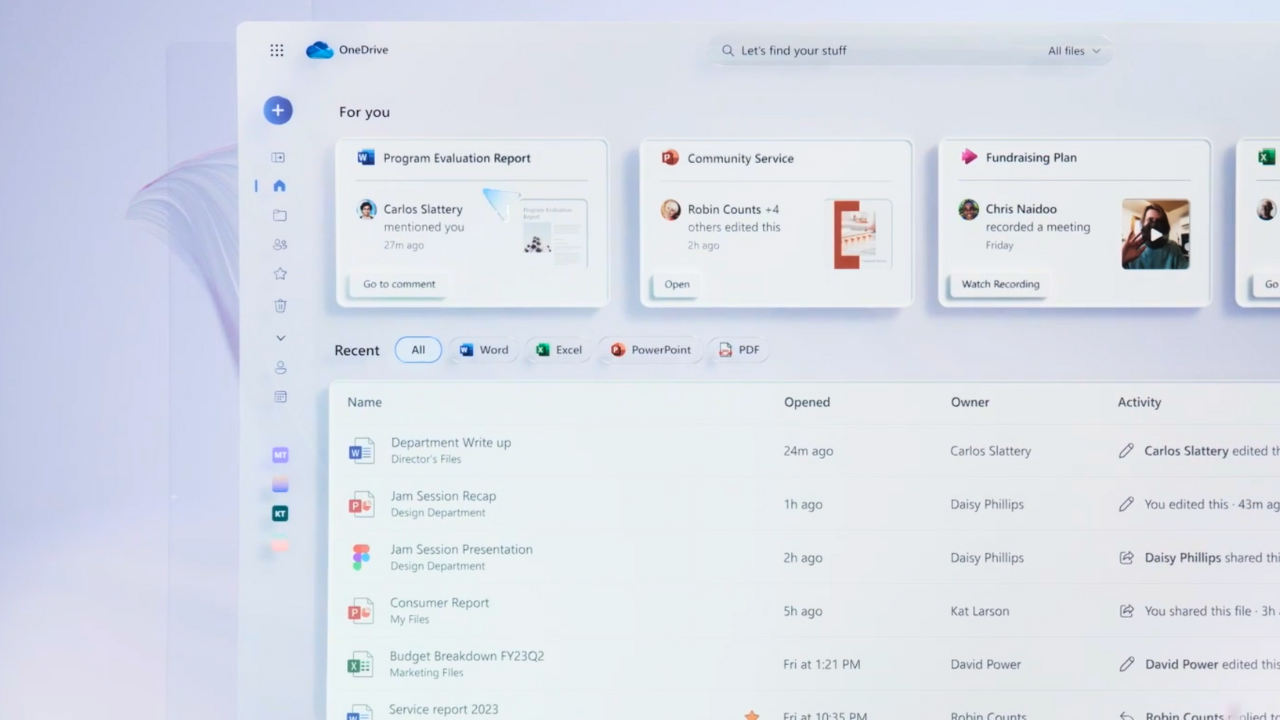
Task: Click the OneDrive cloud logo
Action: point(319,49)
